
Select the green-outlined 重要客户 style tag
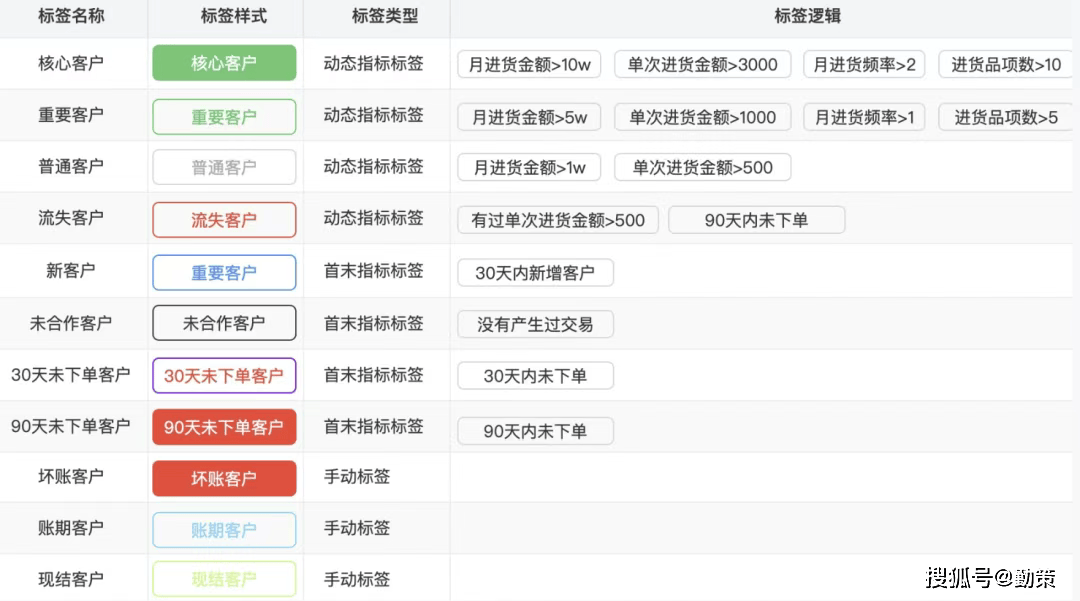point(224,117)
